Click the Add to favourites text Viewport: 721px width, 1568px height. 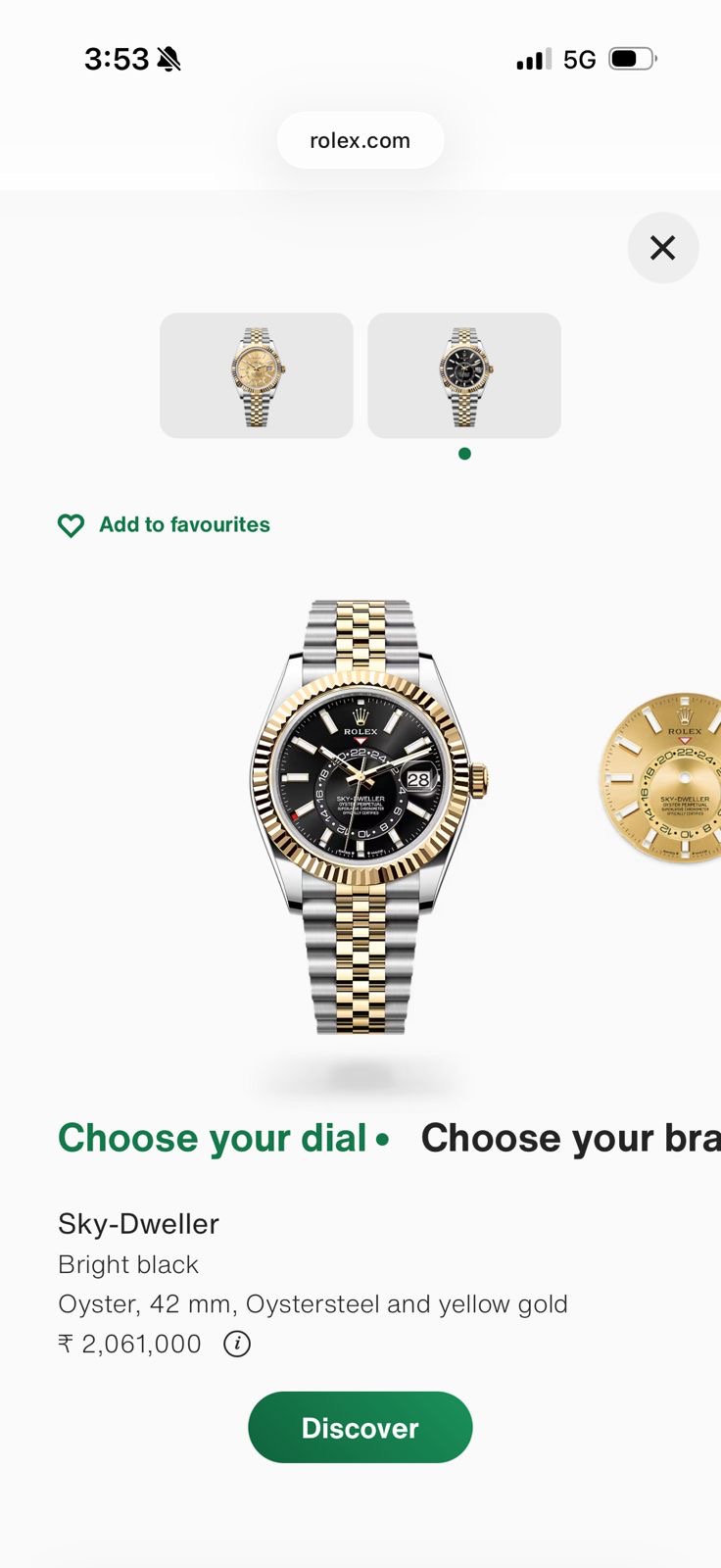[x=184, y=525]
